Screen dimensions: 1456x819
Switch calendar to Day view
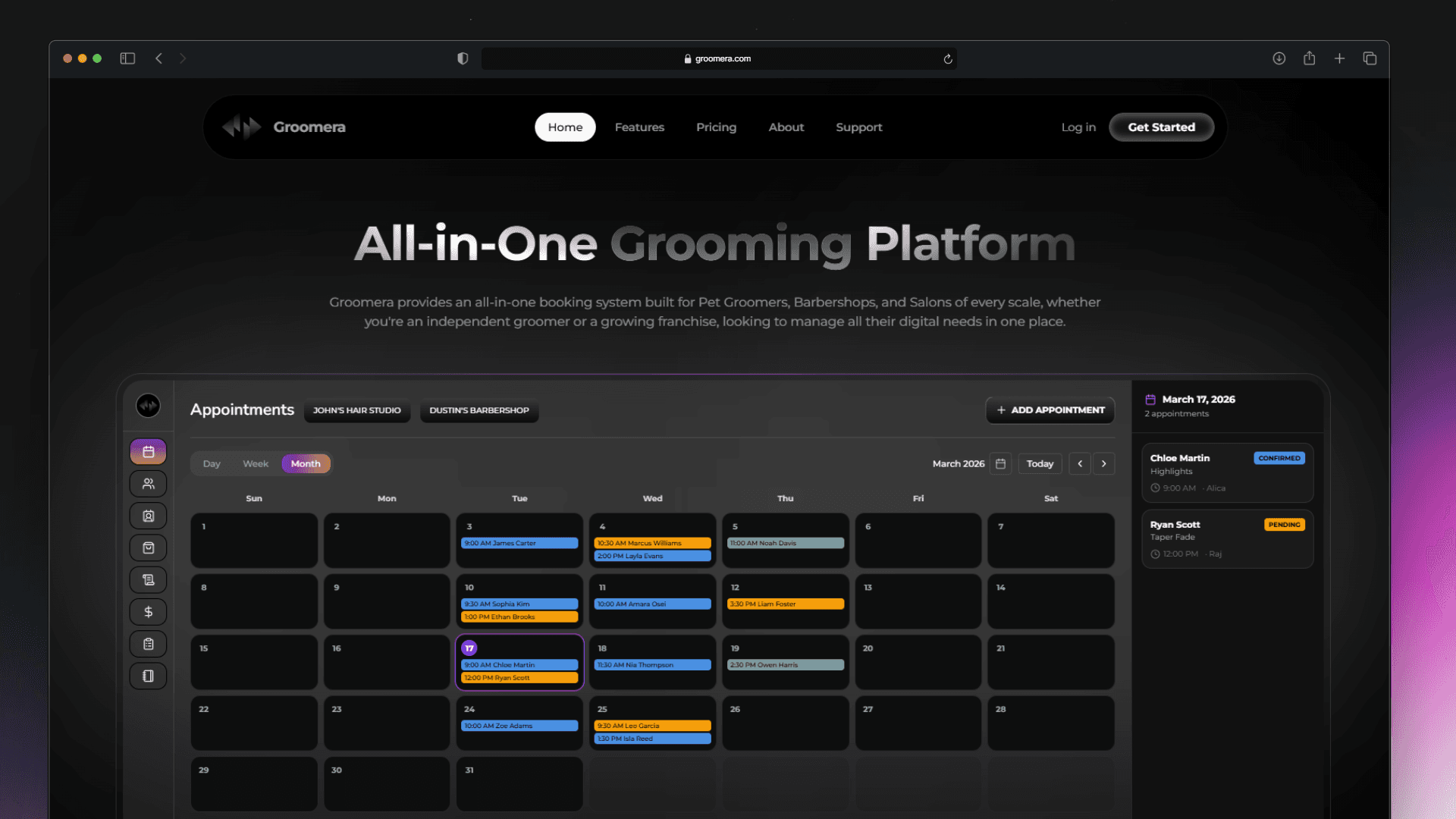point(212,463)
